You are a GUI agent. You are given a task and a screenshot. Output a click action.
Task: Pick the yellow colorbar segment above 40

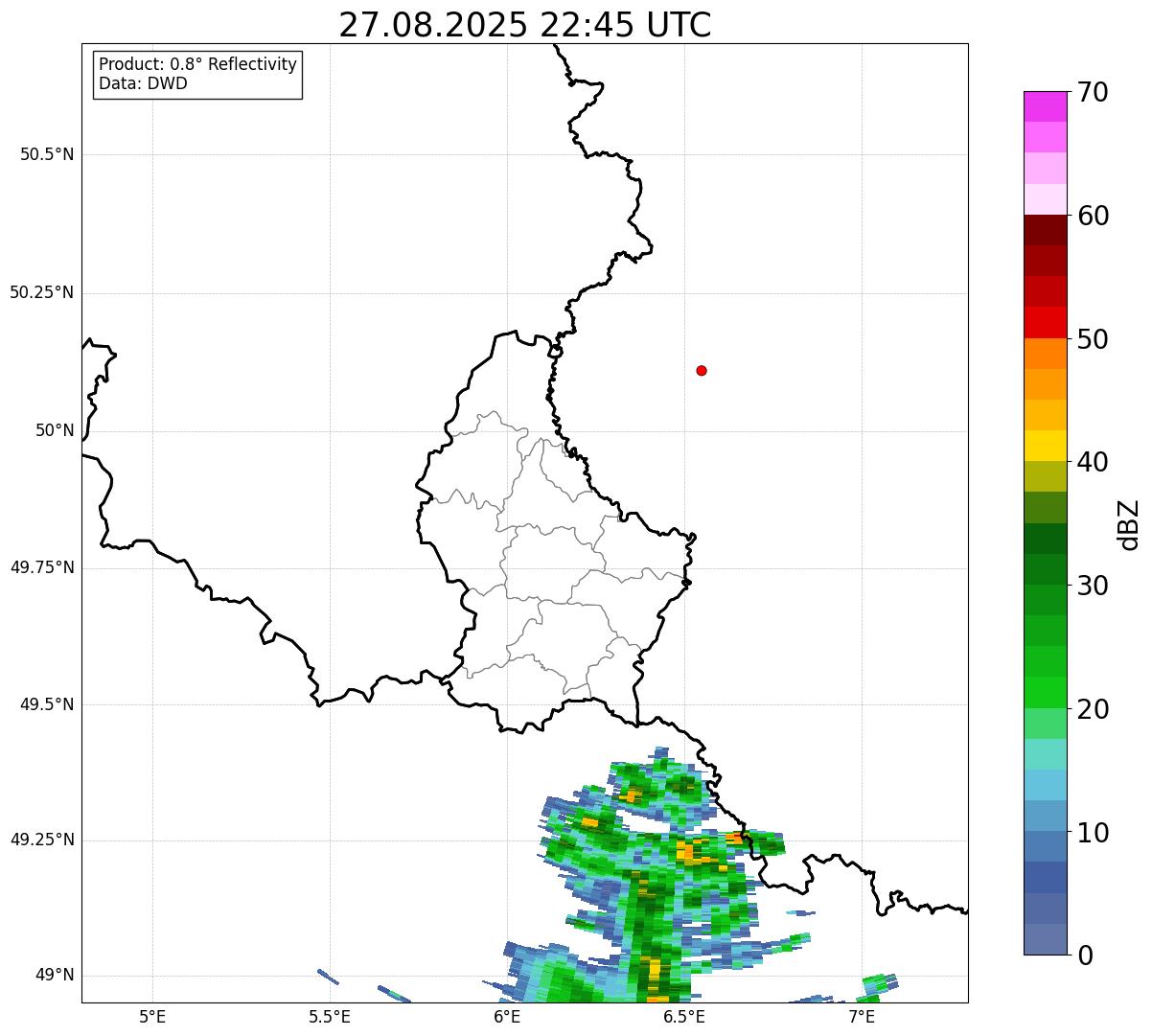click(x=1046, y=446)
